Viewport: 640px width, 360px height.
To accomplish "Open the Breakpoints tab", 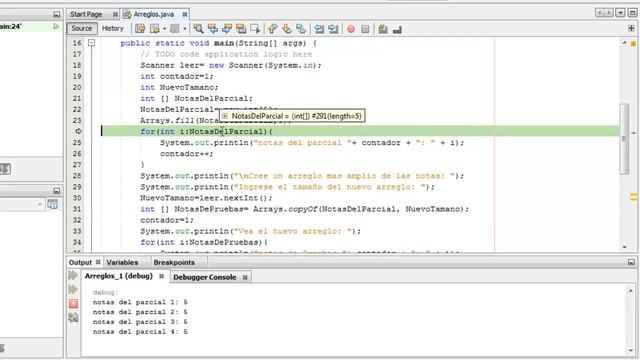I will [174, 262].
